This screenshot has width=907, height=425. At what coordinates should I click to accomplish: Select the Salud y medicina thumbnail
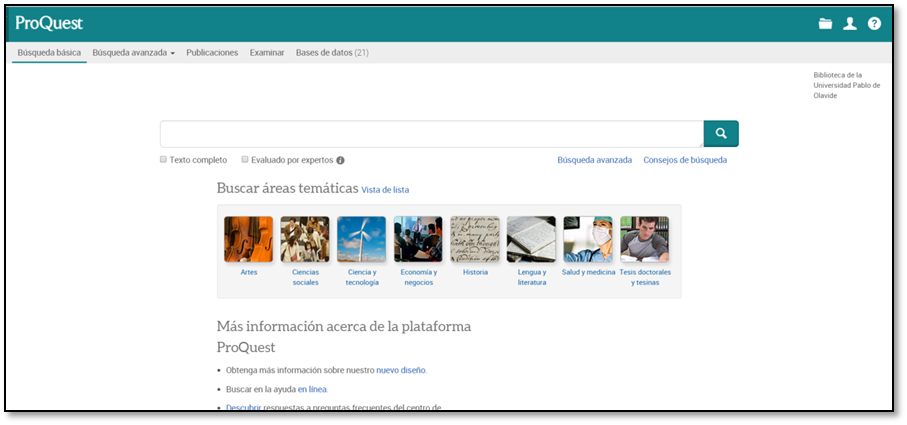588,239
